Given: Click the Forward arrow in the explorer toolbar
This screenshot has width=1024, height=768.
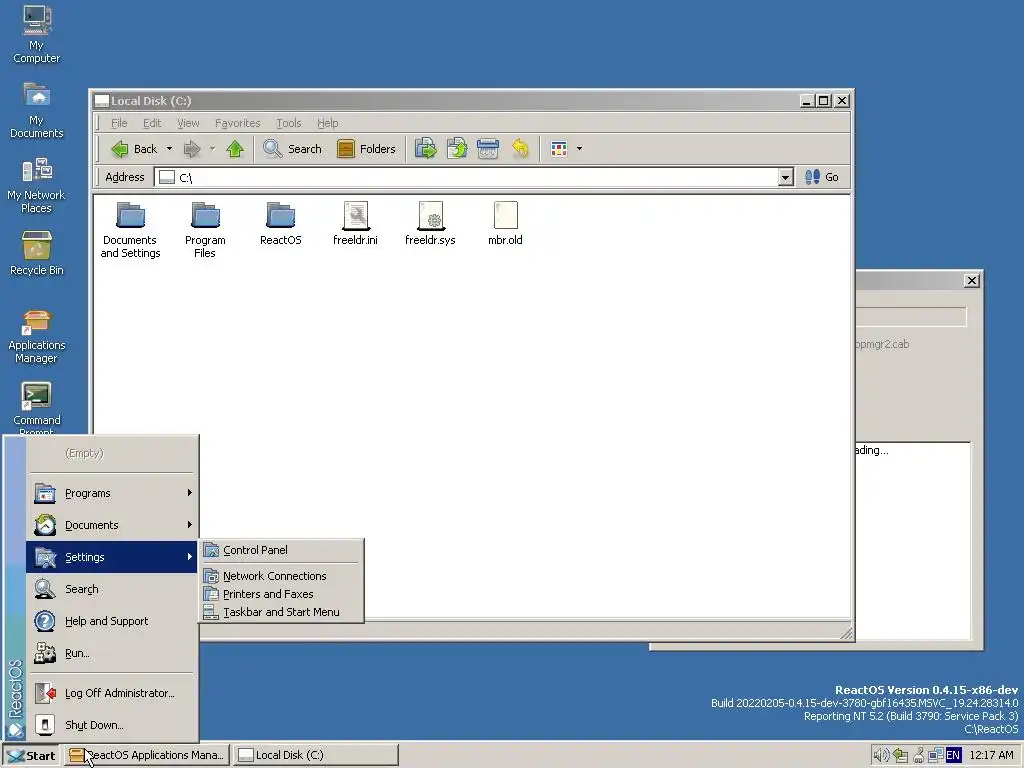Looking at the screenshot, I should [191, 149].
